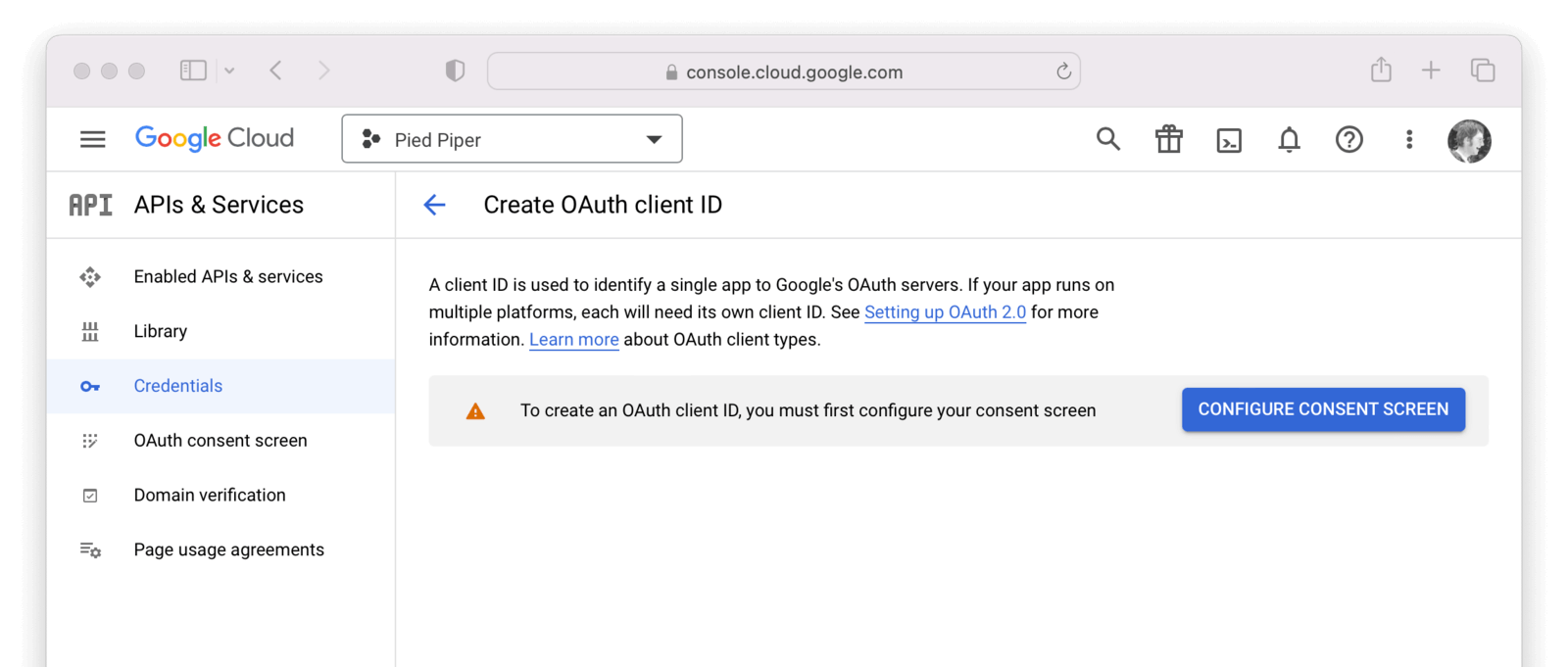Click the Safari privacy shield icon
This screenshot has height=667, width=1568.
[x=455, y=71]
